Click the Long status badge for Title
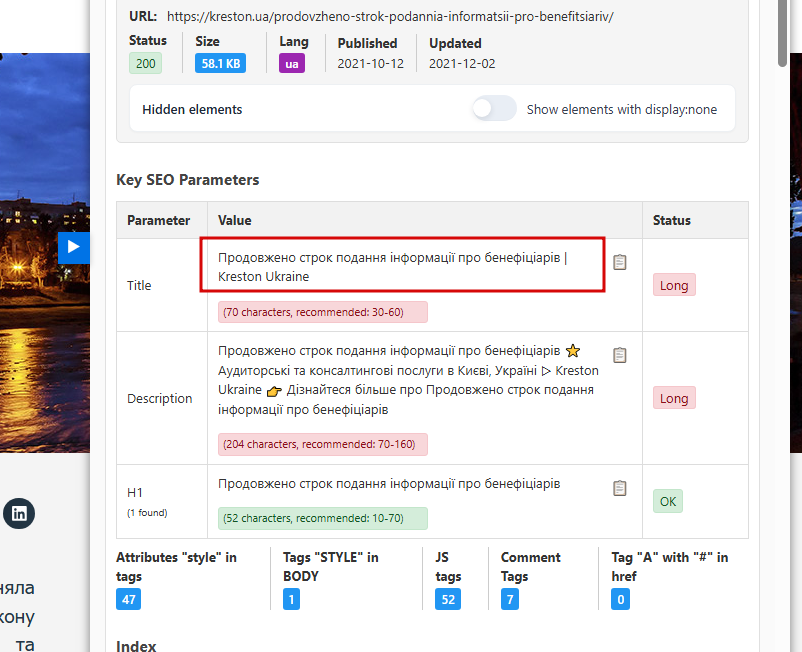 click(674, 285)
